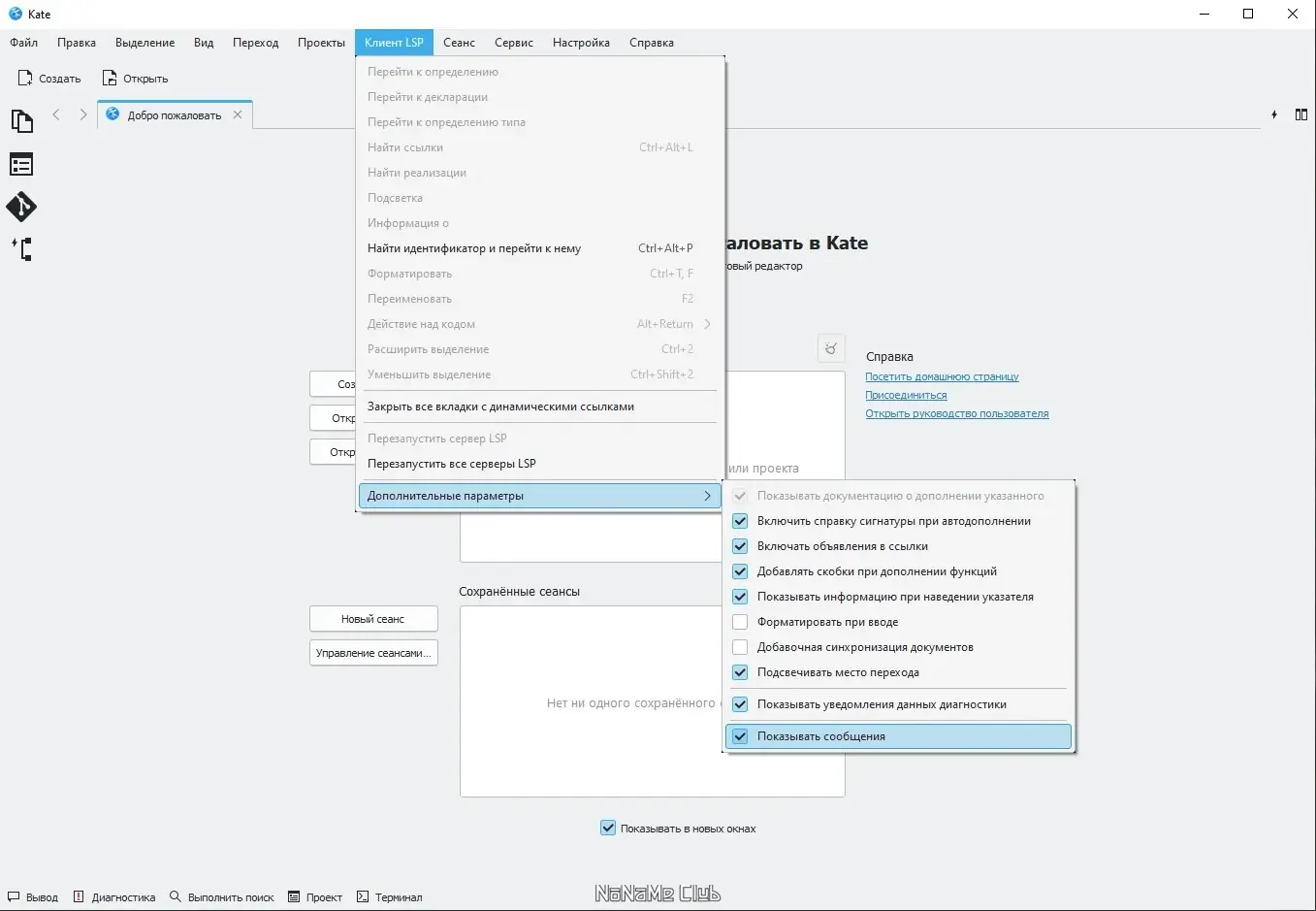Go to next tab arrow

point(83,114)
